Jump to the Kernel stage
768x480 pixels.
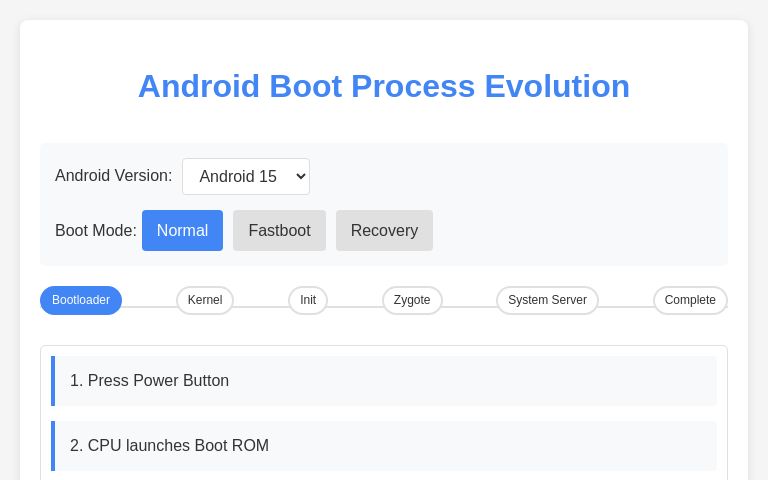pos(205,300)
